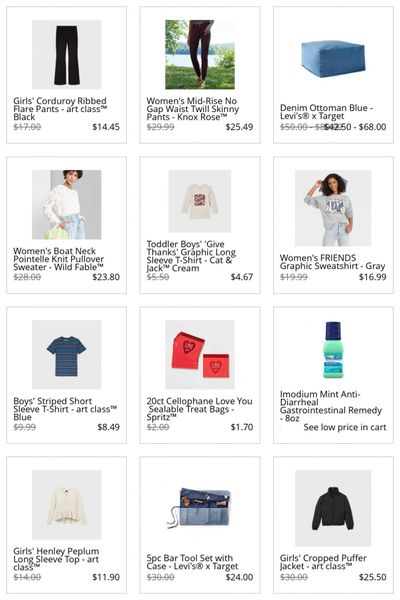The image size is (400, 600).
Task: Click the Girls' Cropped Puffer Jacket title
Action: pos(323,562)
